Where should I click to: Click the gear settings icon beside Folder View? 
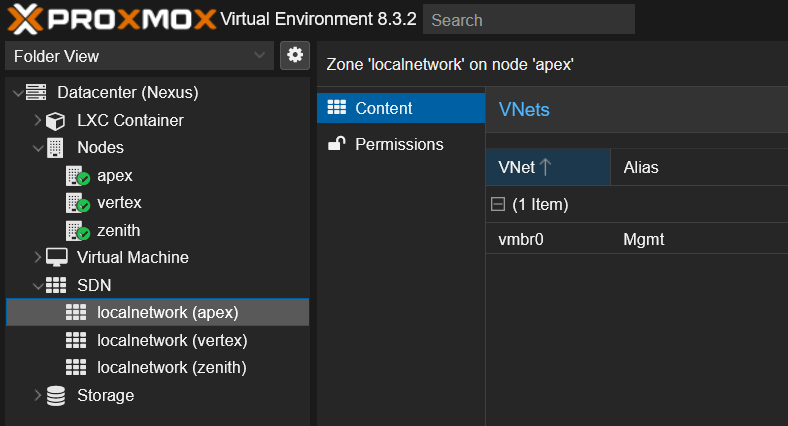[294, 56]
